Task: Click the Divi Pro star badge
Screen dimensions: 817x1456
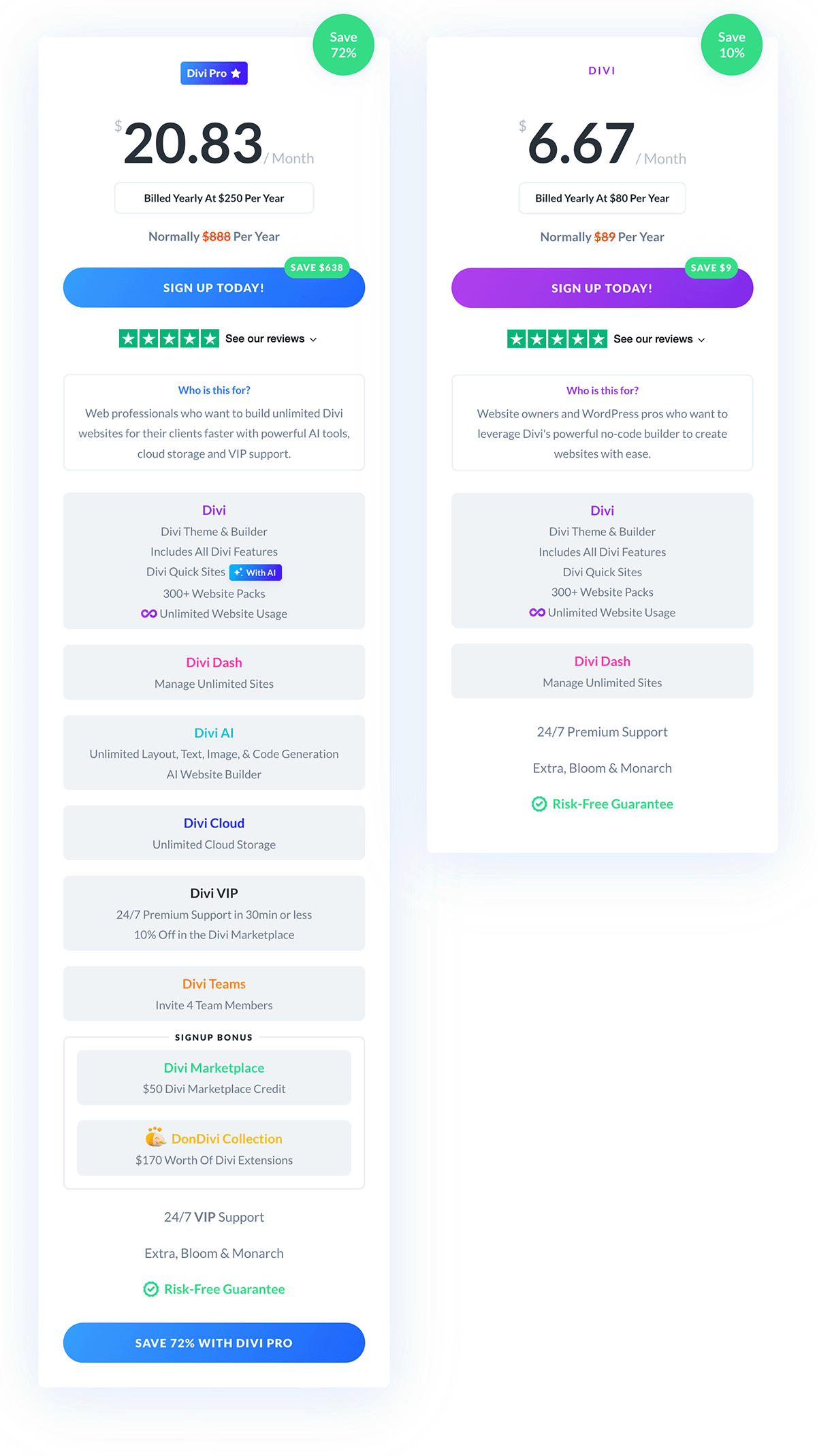Action: [x=214, y=73]
